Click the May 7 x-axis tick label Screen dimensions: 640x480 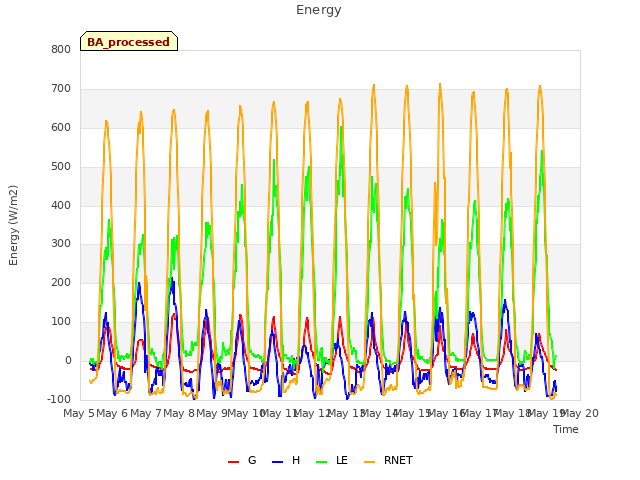pos(146,413)
